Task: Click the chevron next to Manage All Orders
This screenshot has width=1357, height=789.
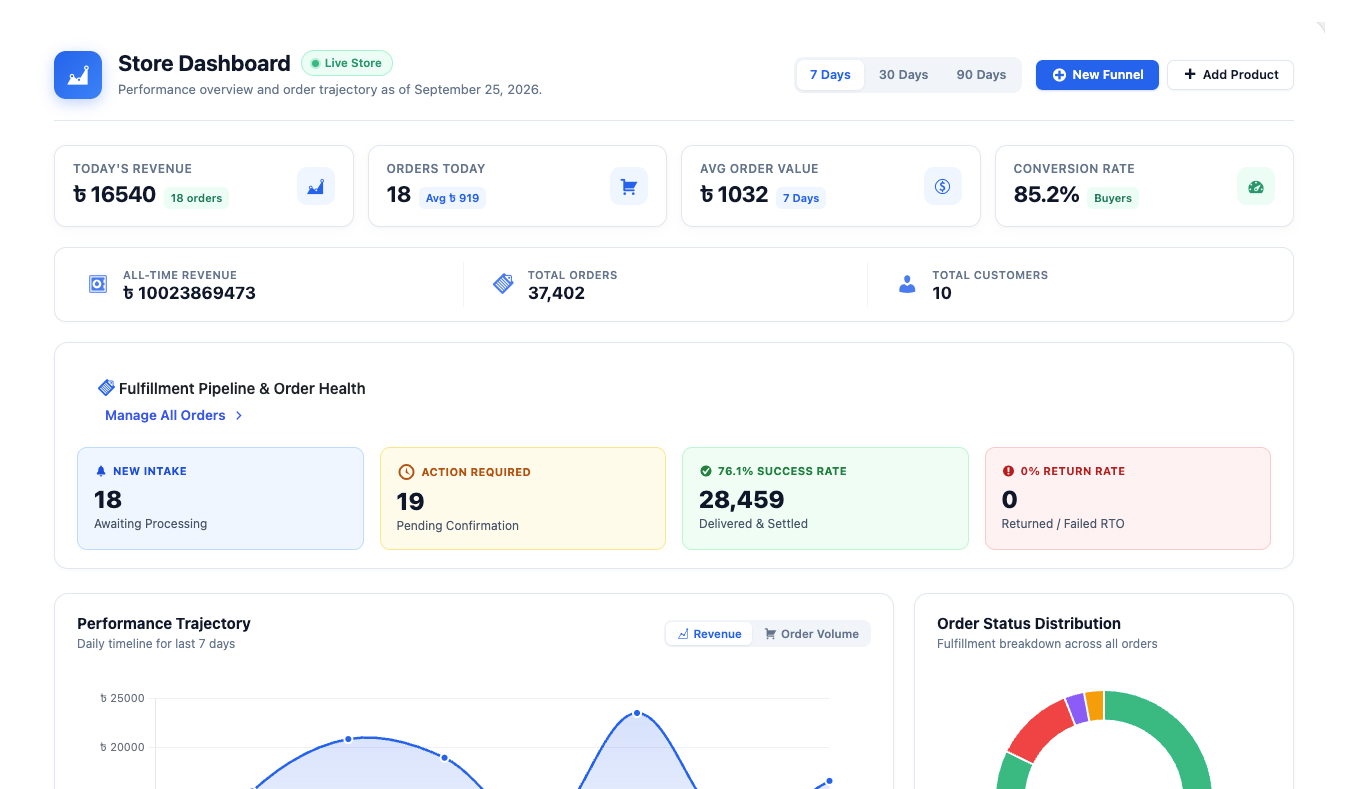Action: tap(239, 415)
